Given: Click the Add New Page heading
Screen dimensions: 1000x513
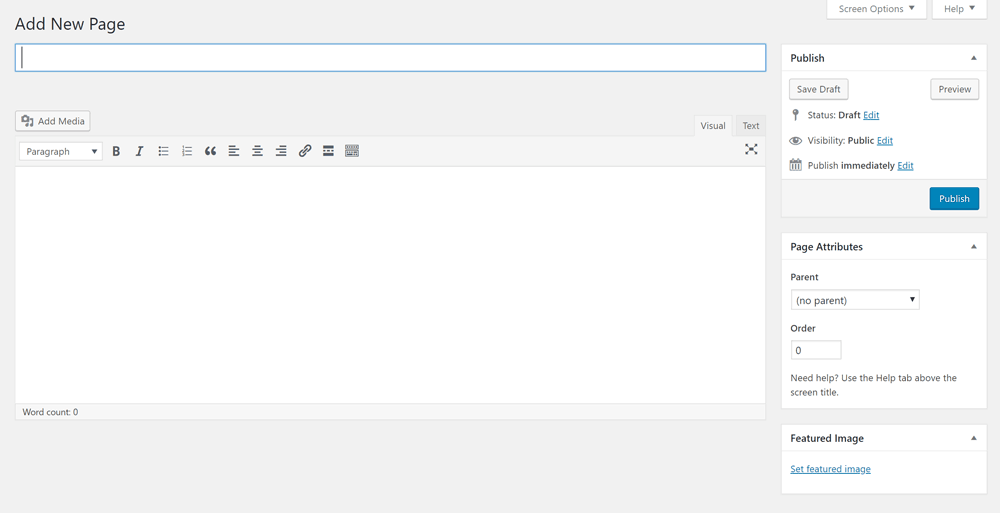Looking at the screenshot, I should pos(70,24).
